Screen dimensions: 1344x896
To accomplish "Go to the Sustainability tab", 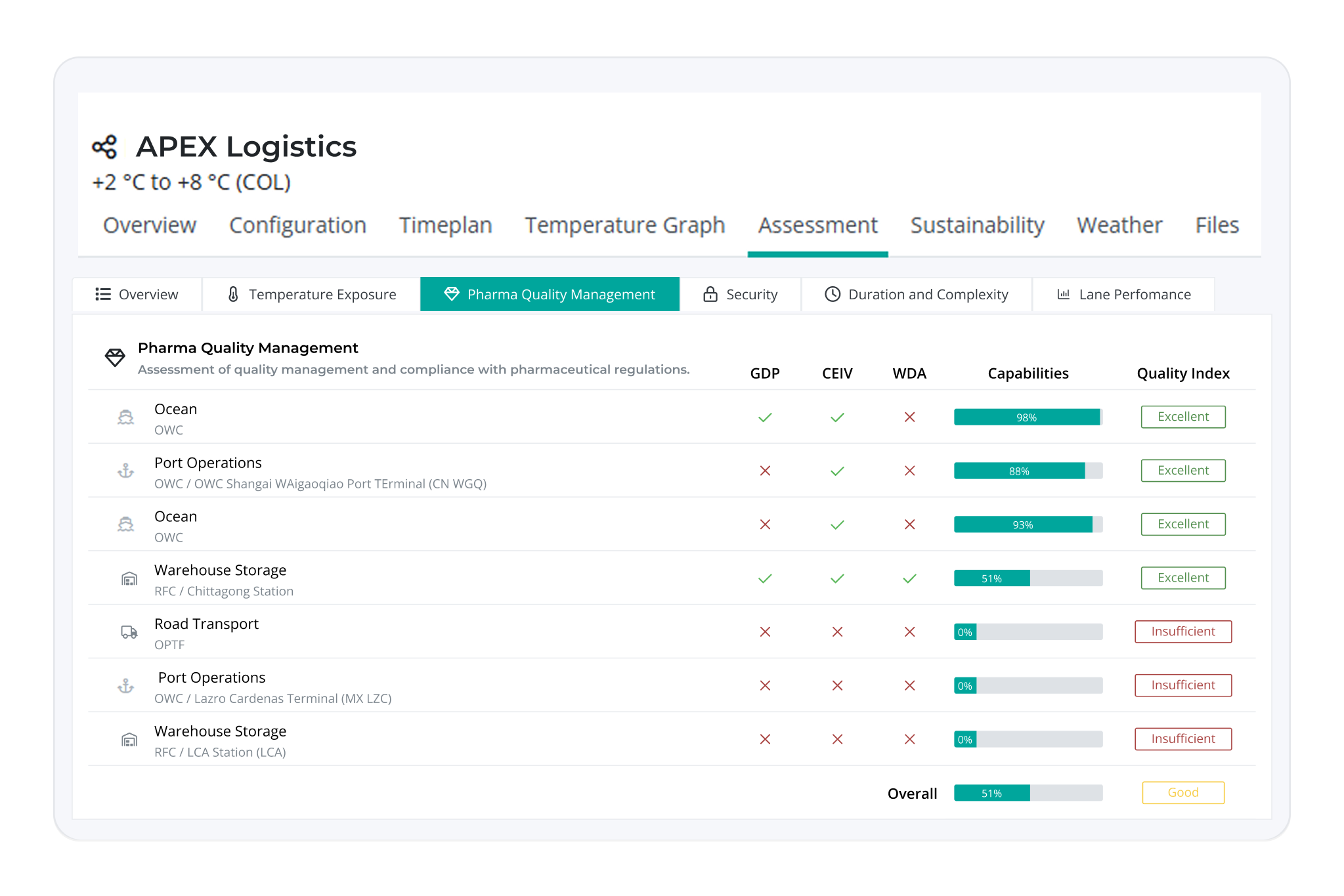I will (x=977, y=225).
